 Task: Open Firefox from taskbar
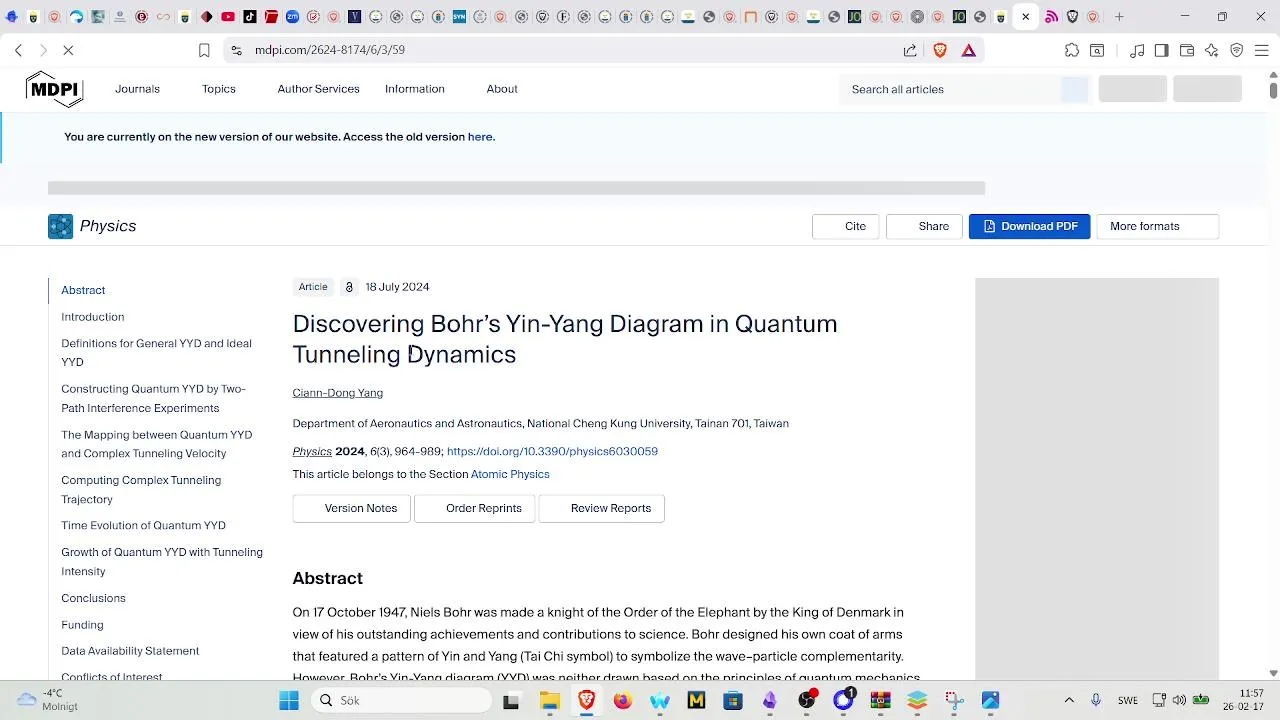click(623, 701)
